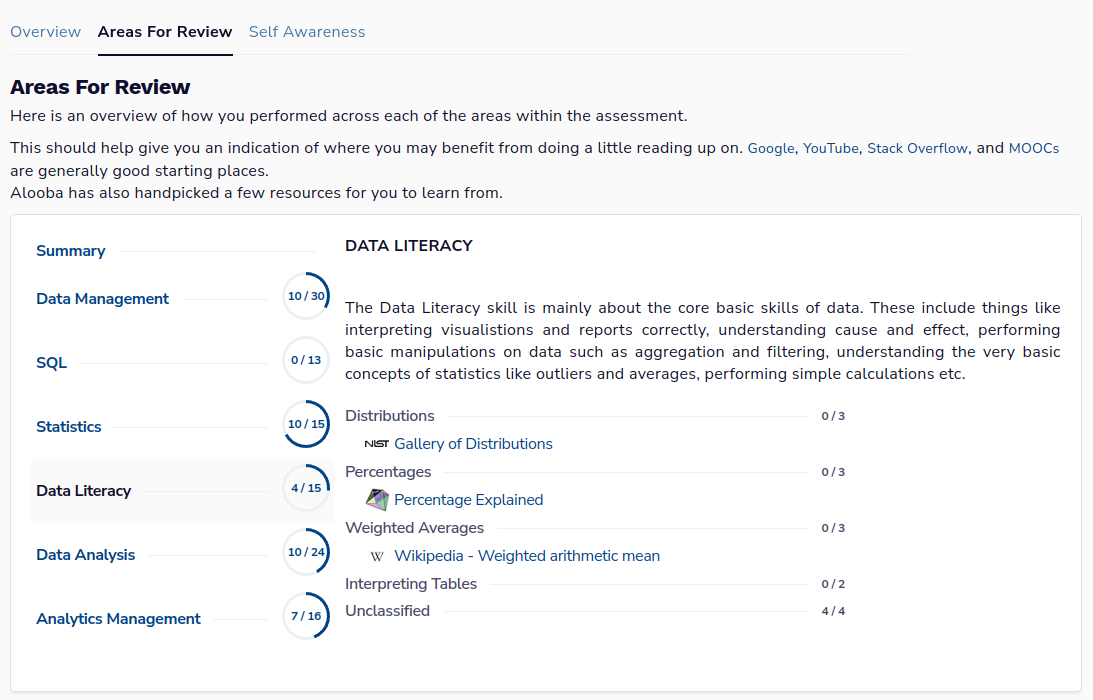Click the 10 / 30 Data Management score ring
Image resolution: width=1093 pixels, height=700 pixels.
click(306, 296)
